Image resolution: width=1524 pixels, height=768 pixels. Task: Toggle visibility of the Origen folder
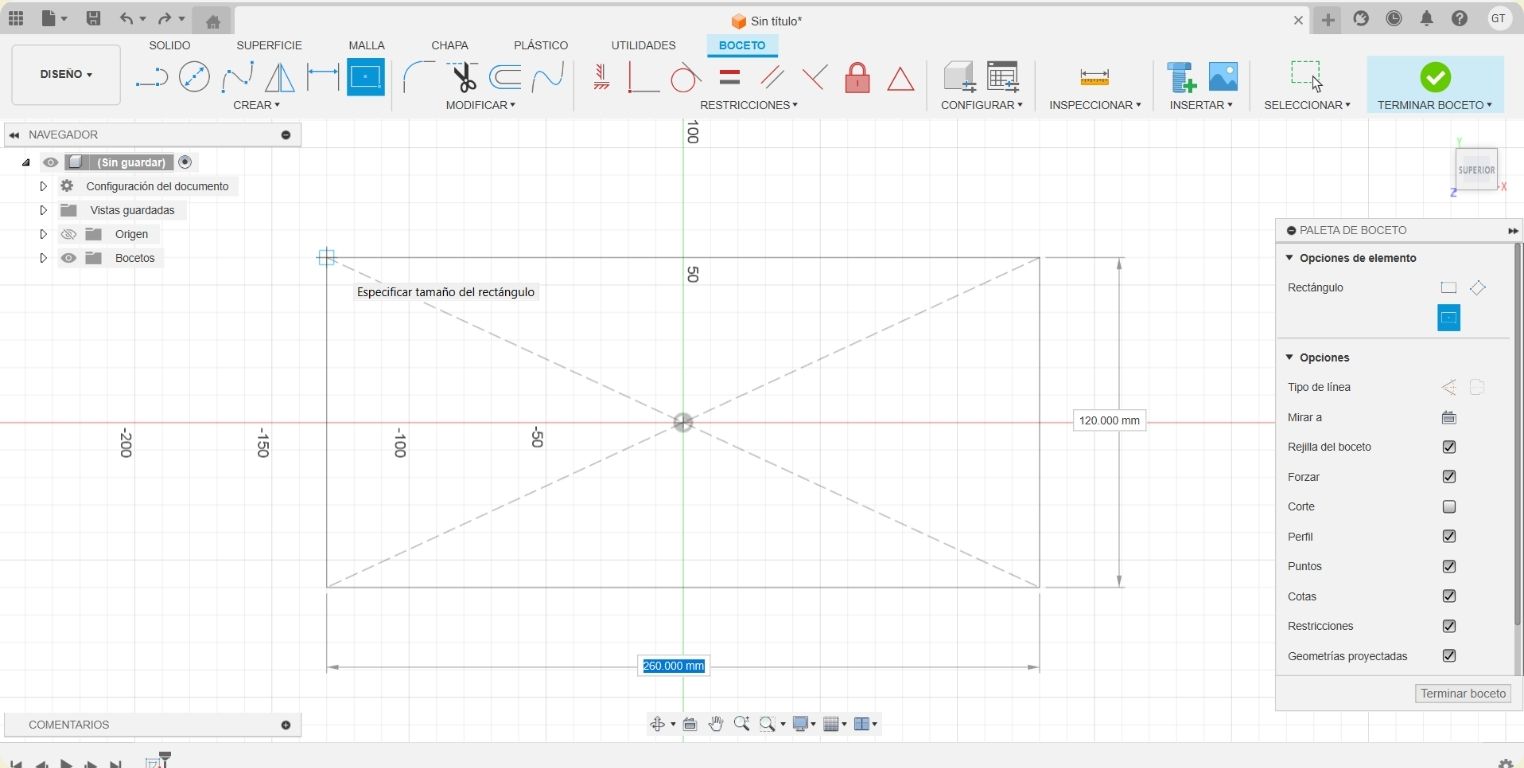click(69, 234)
